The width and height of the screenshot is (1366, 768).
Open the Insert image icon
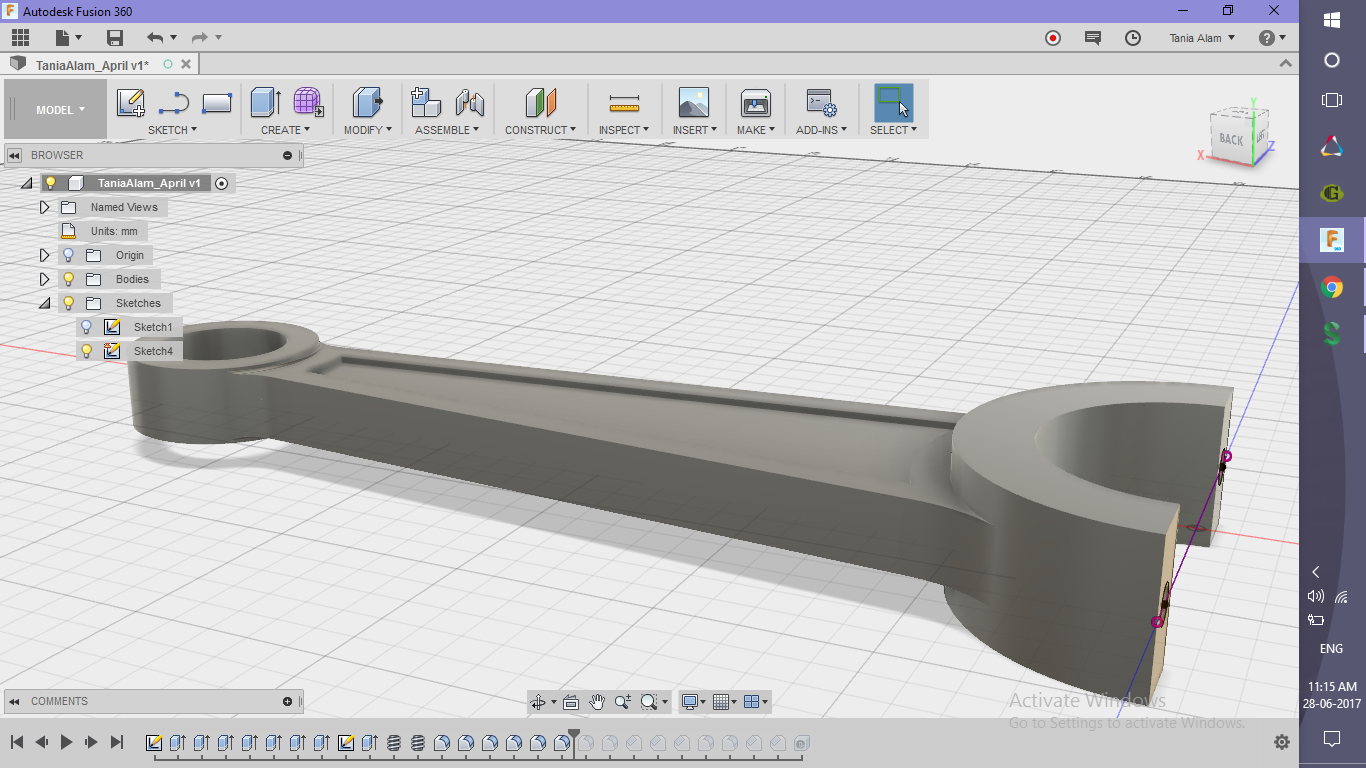coord(693,103)
